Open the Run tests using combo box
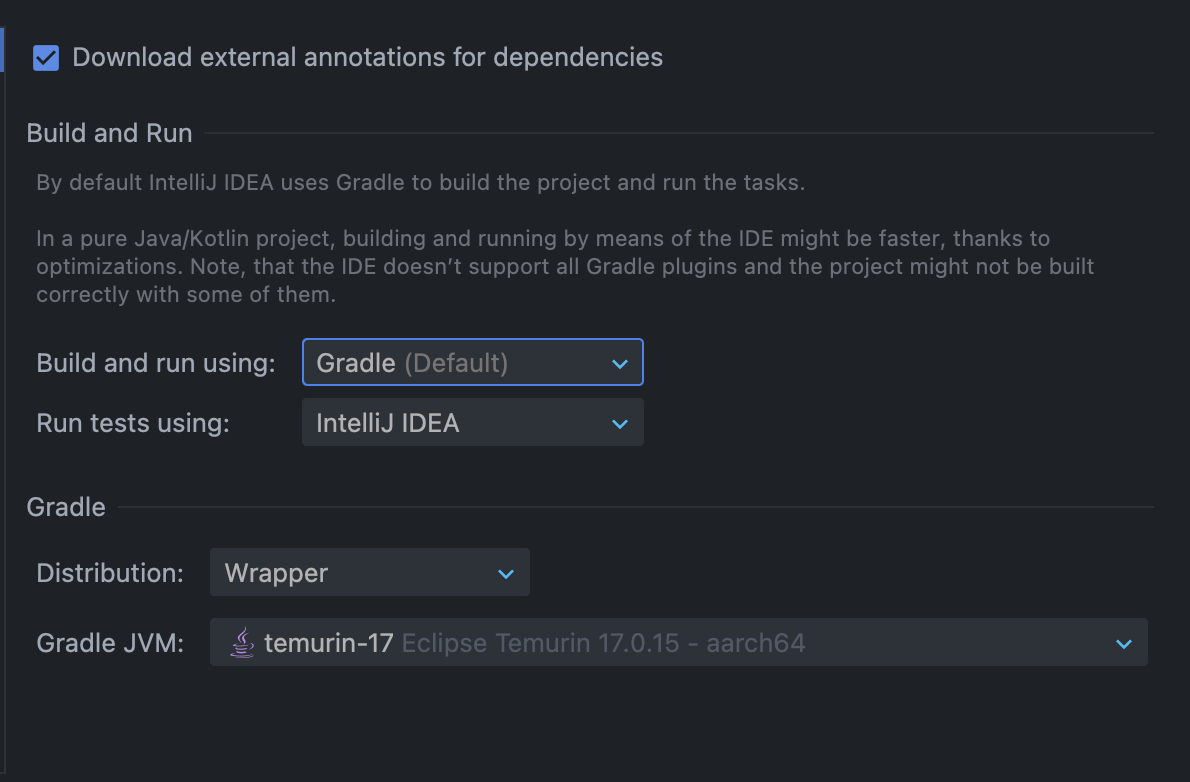The width and height of the screenshot is (1190, 782). [x=460, y=423]
